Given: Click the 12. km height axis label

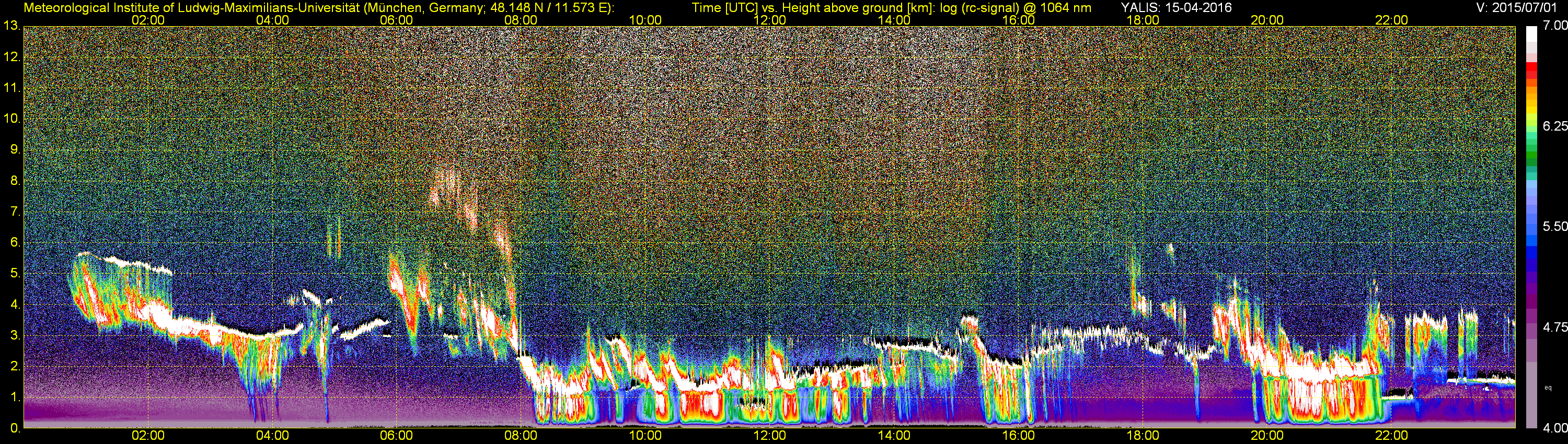Looking at the screenshot, I should tap(11, 56).
